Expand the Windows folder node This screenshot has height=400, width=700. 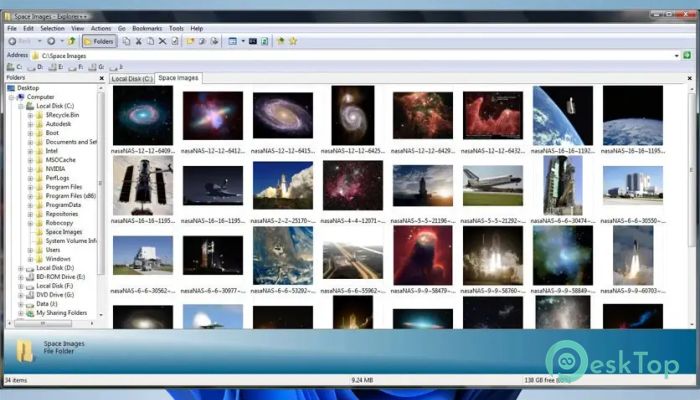point(30,259)
